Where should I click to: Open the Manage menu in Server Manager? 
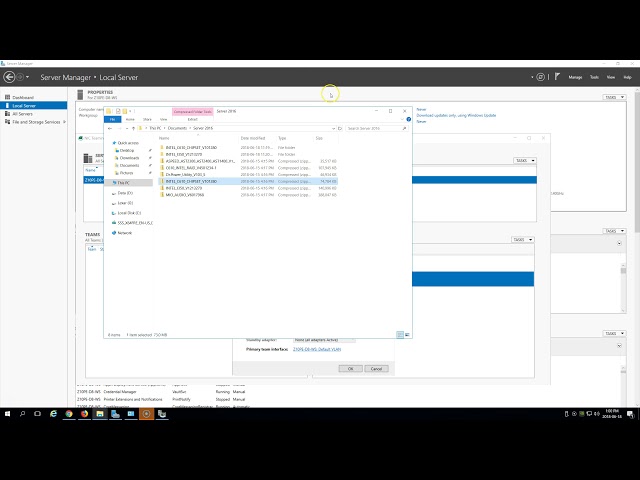(575, 77)
